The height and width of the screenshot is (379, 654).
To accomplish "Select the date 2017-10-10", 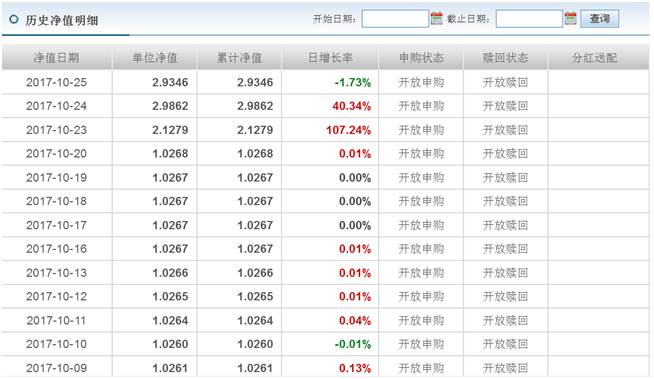I will coord(56,344).
